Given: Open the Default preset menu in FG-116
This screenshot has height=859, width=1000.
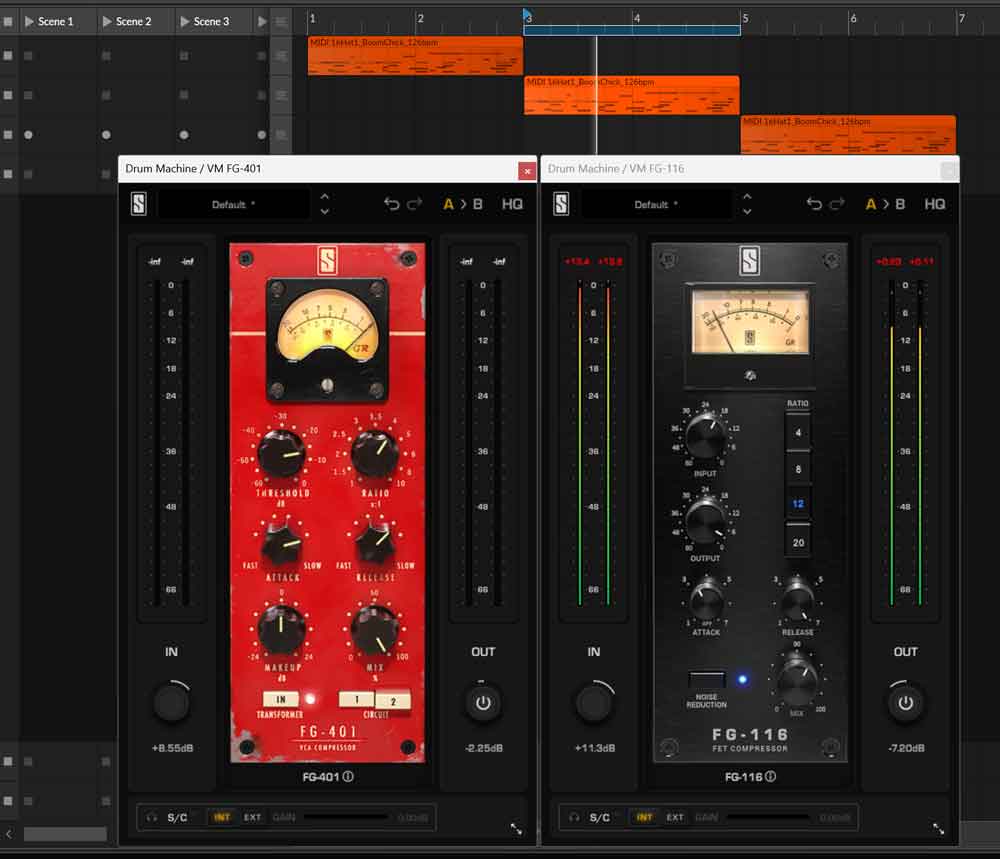Looking at the screenshot, I should pyautogui.click(x=656, y=204).
